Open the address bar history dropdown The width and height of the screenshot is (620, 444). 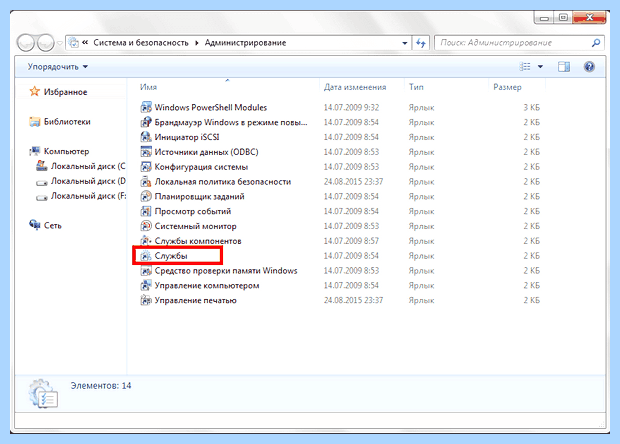[405, 43]
